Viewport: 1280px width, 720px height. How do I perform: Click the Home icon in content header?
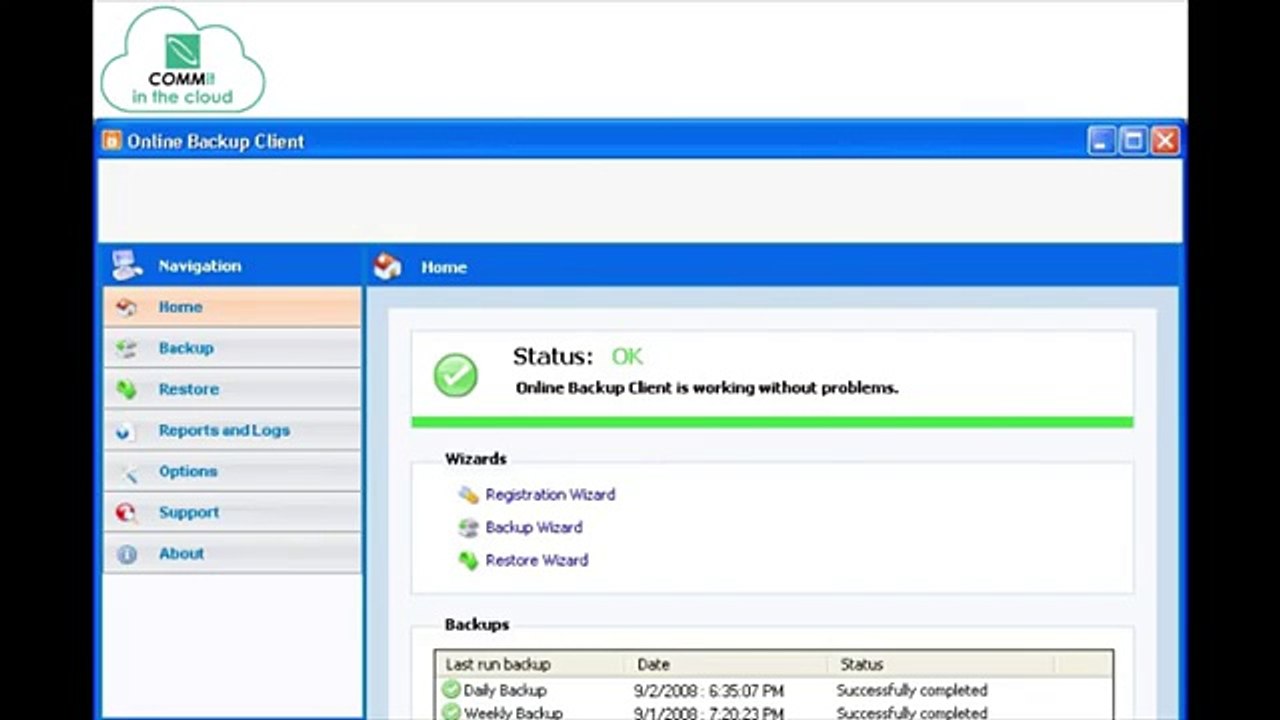coord(387,266)
